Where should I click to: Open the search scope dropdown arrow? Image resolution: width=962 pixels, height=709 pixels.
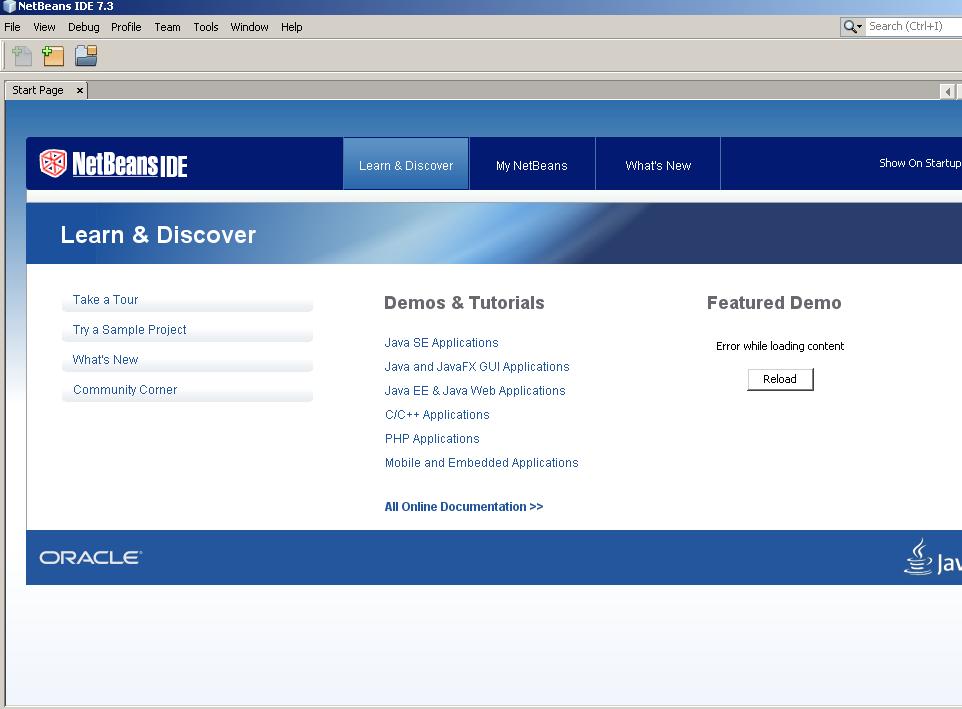point(858,26)
